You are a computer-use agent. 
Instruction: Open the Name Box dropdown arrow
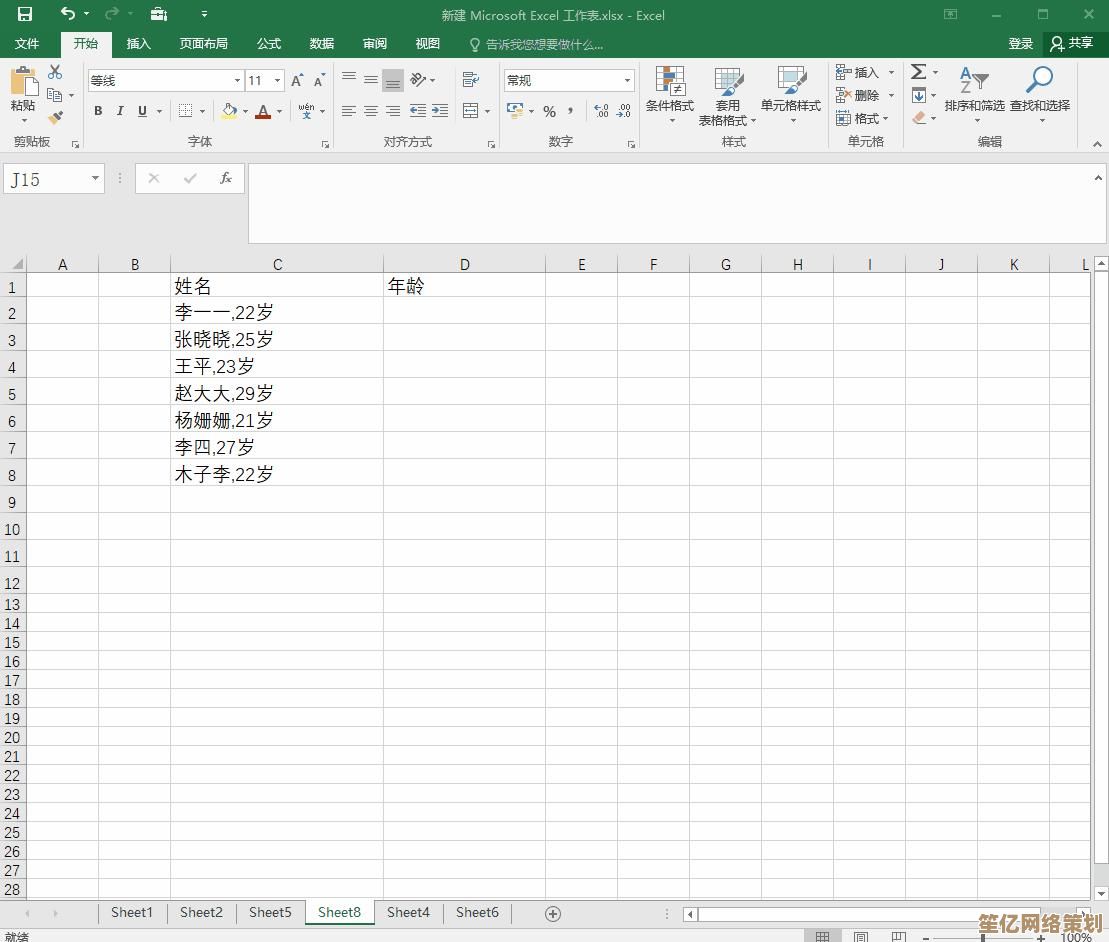pyautogui.click(x=95, y=179)
